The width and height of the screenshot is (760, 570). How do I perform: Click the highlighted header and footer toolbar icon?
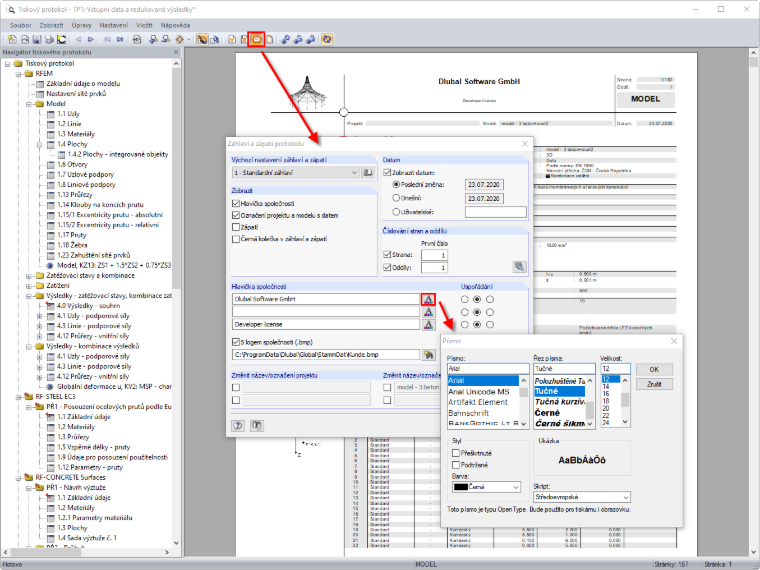click(256, 39)
